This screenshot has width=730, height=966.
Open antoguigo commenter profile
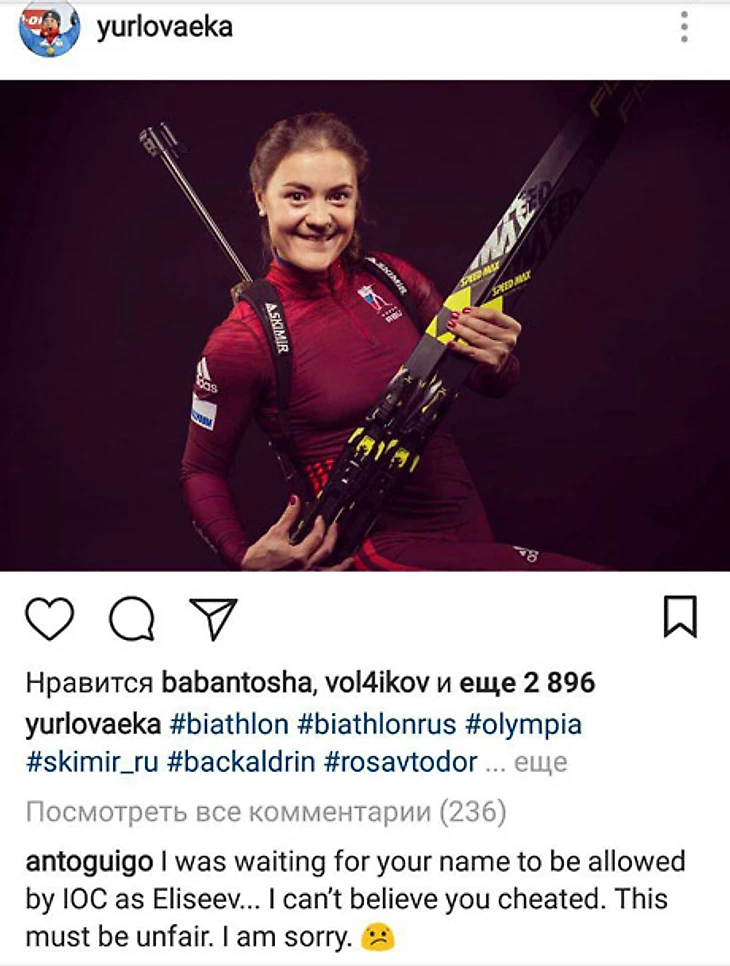coord(89,862)
